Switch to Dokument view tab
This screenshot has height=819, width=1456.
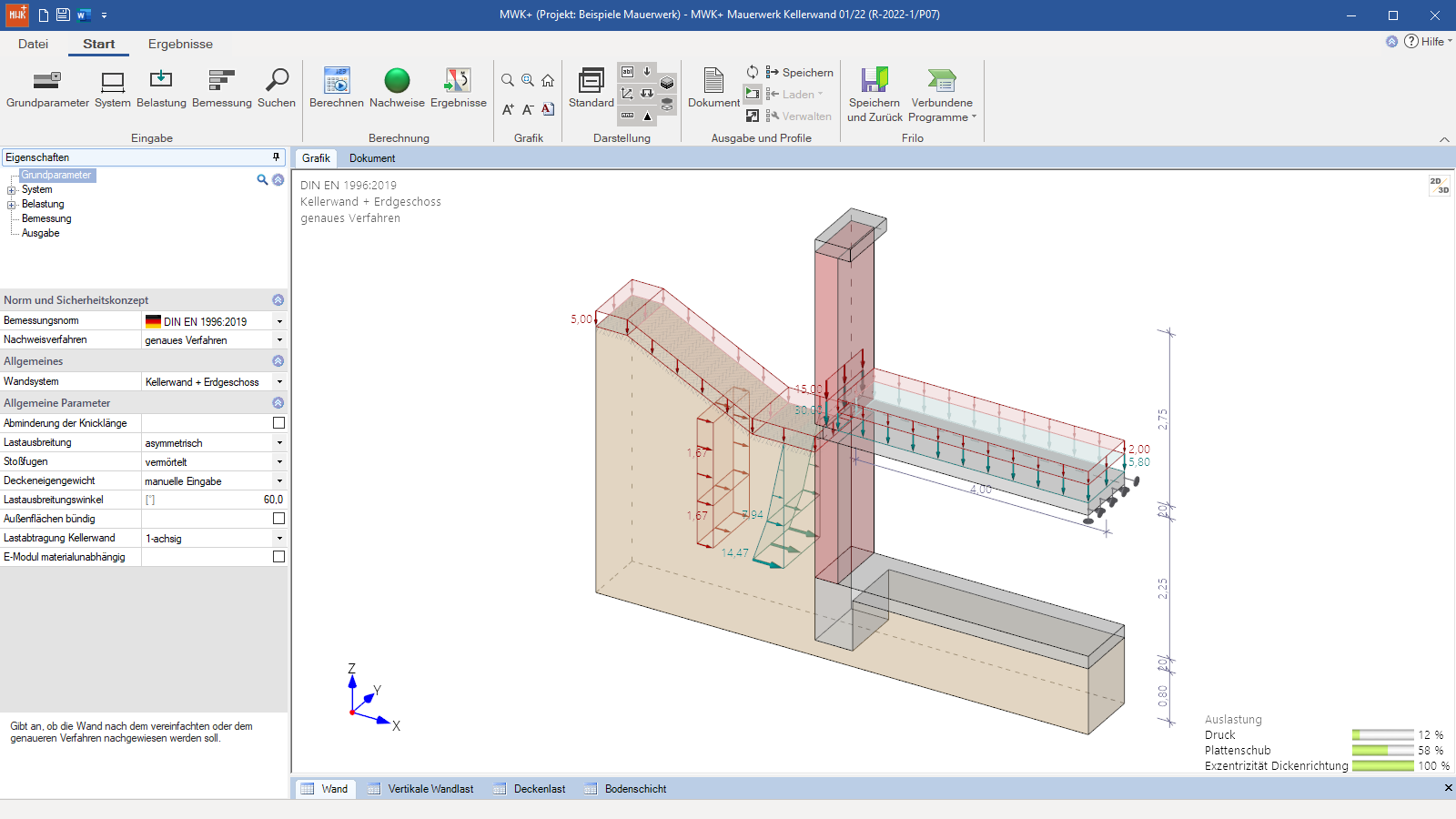(372, 158)
